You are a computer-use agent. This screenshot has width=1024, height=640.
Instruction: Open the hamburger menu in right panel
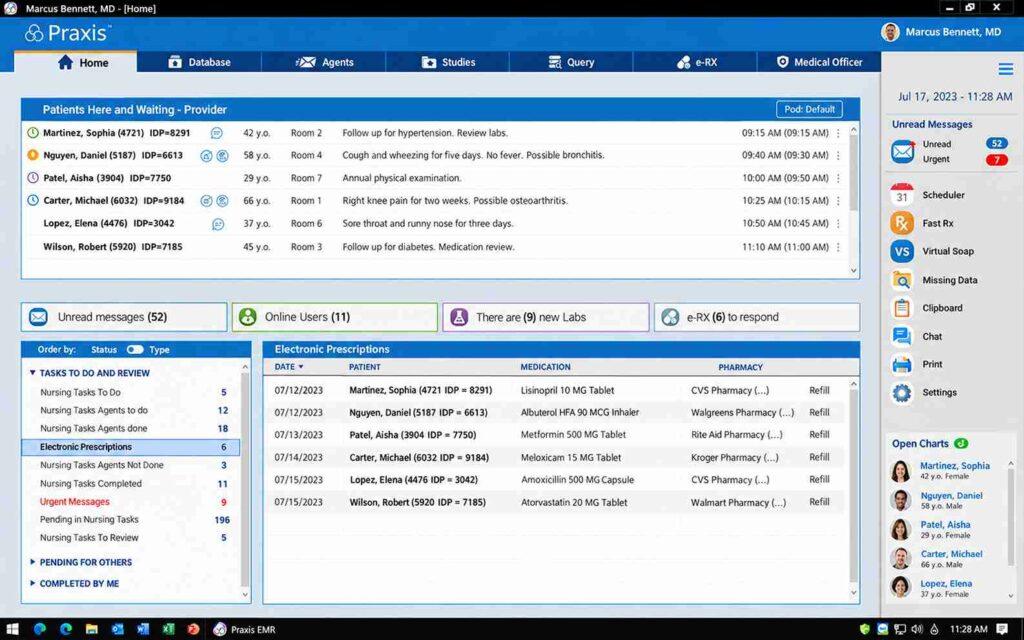pyautogui.click(x=1006, y=69)
